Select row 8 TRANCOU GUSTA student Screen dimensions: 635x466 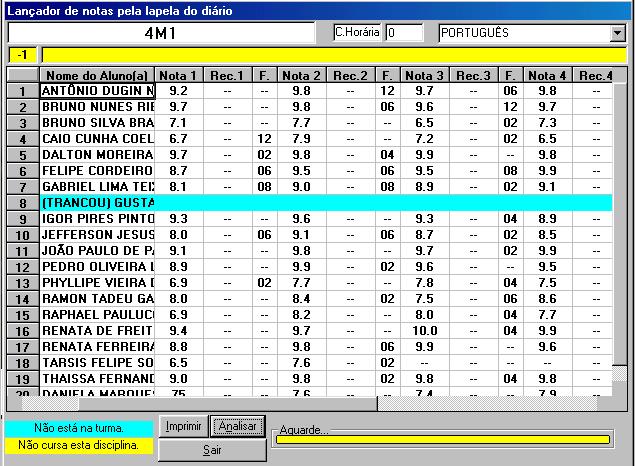tap(97, 203)
